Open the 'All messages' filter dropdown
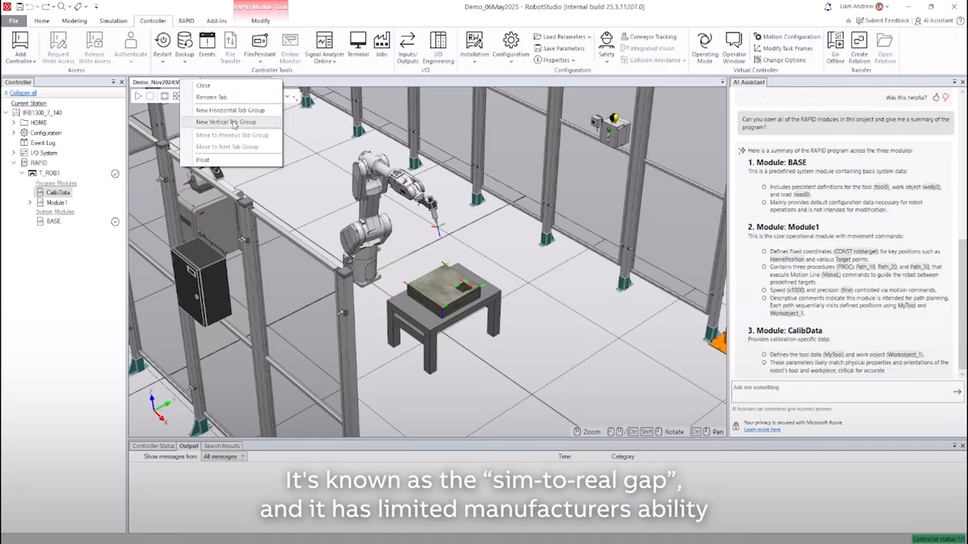Image resolution: width=968 pixels, height=544 pixels. pos(221,456)
